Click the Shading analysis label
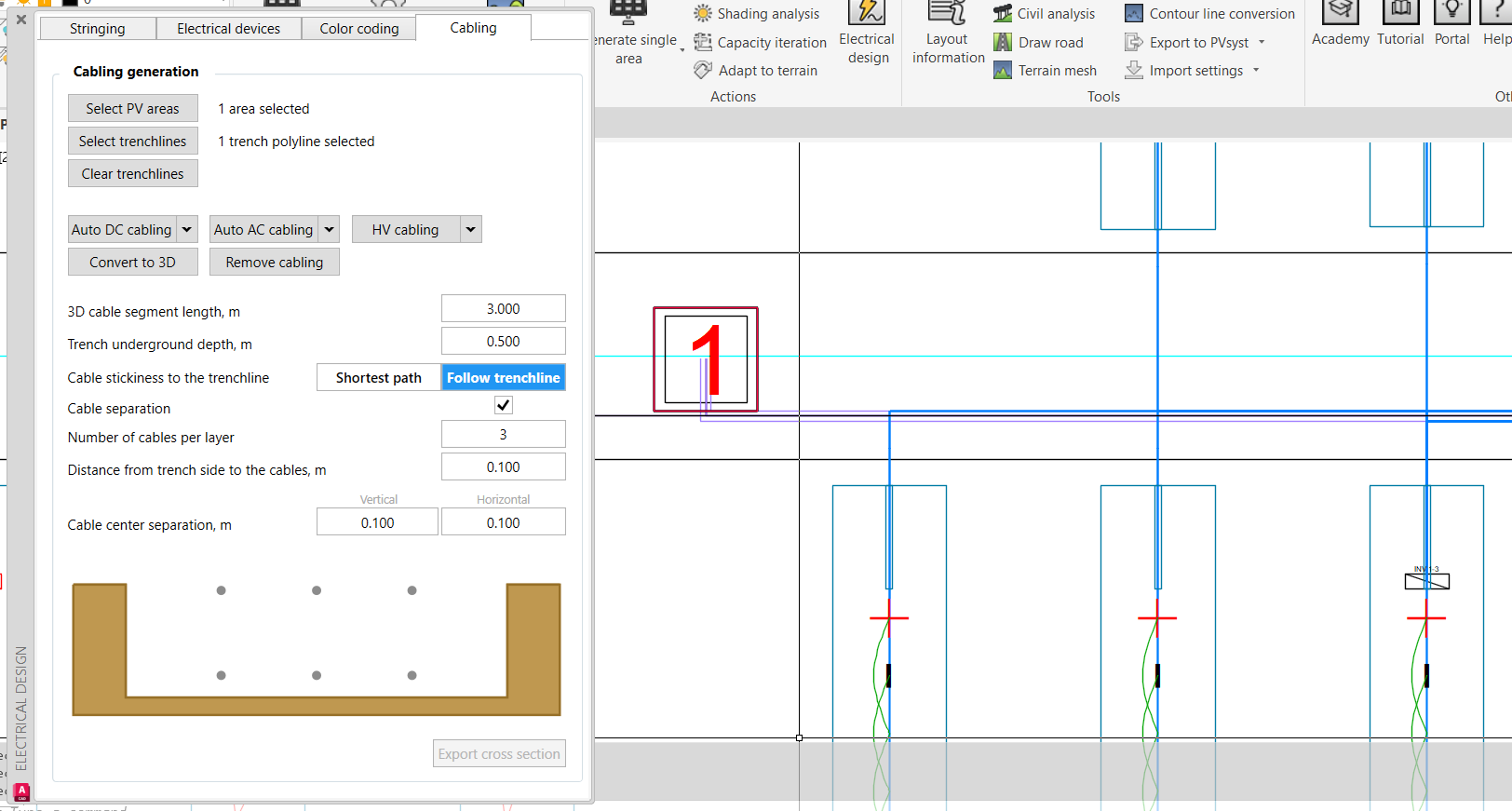The image size is (1512, 811). click(x=768, y=14)
